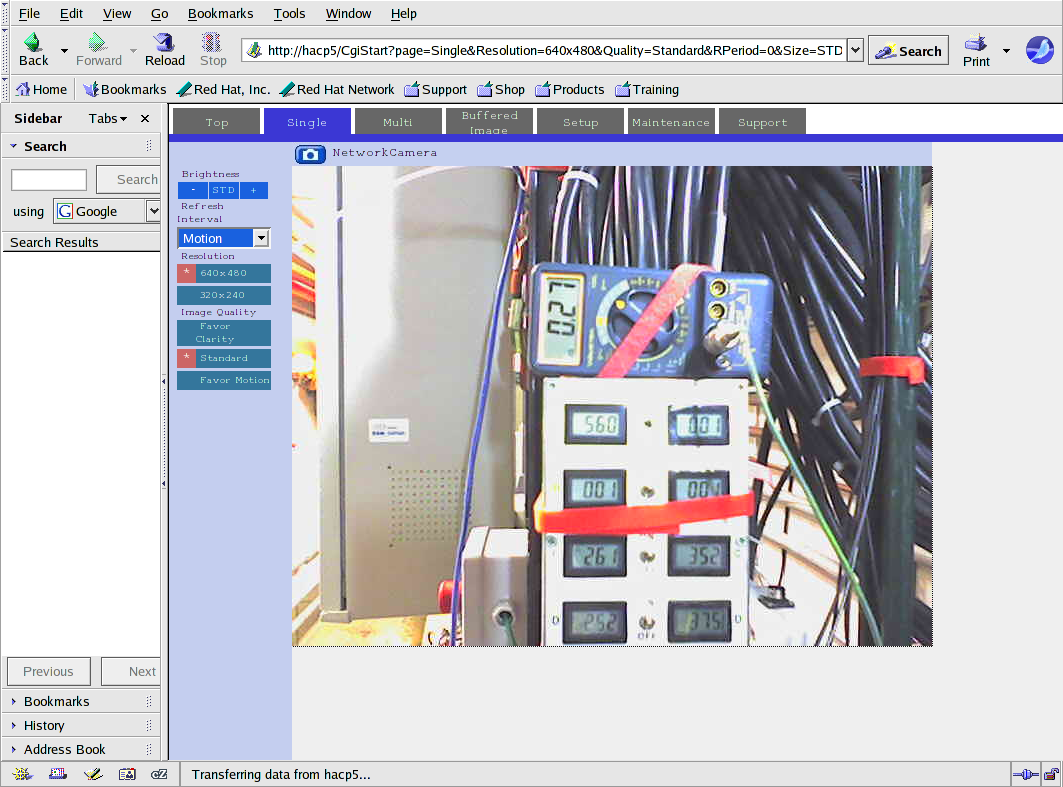Image resolution: width=1063 pixels, height=787 pixels.
Task: Click the toolbar Search button
Action: tap(908, 51)
